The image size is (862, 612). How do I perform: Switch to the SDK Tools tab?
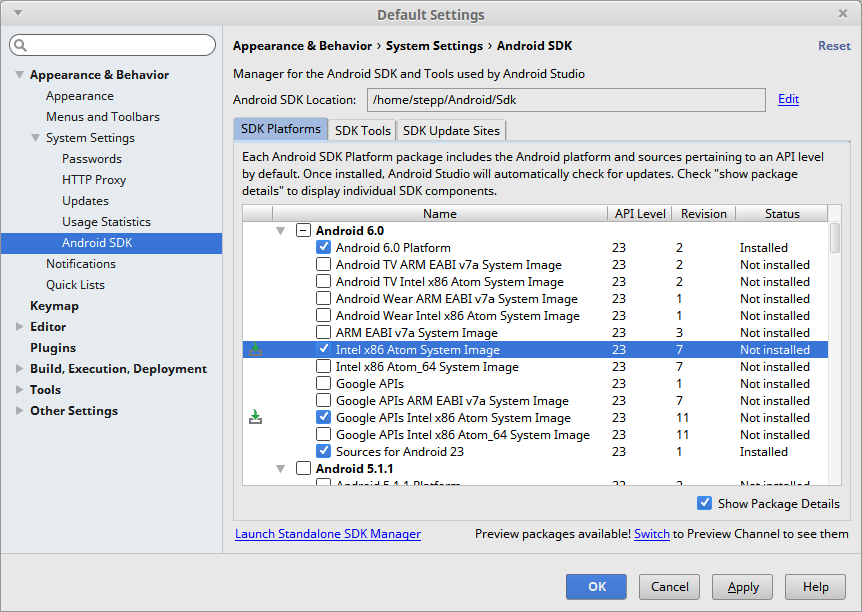[362, 130]
